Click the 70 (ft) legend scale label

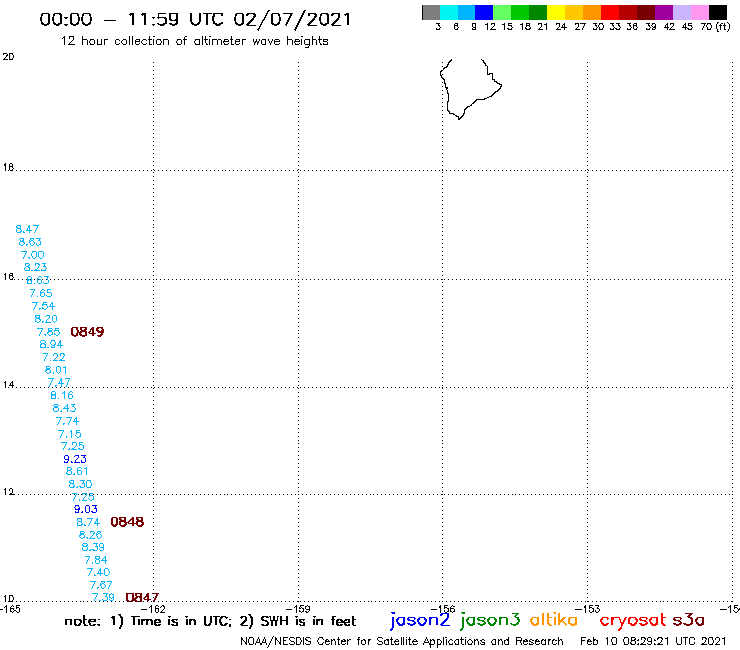coord(715,27)
